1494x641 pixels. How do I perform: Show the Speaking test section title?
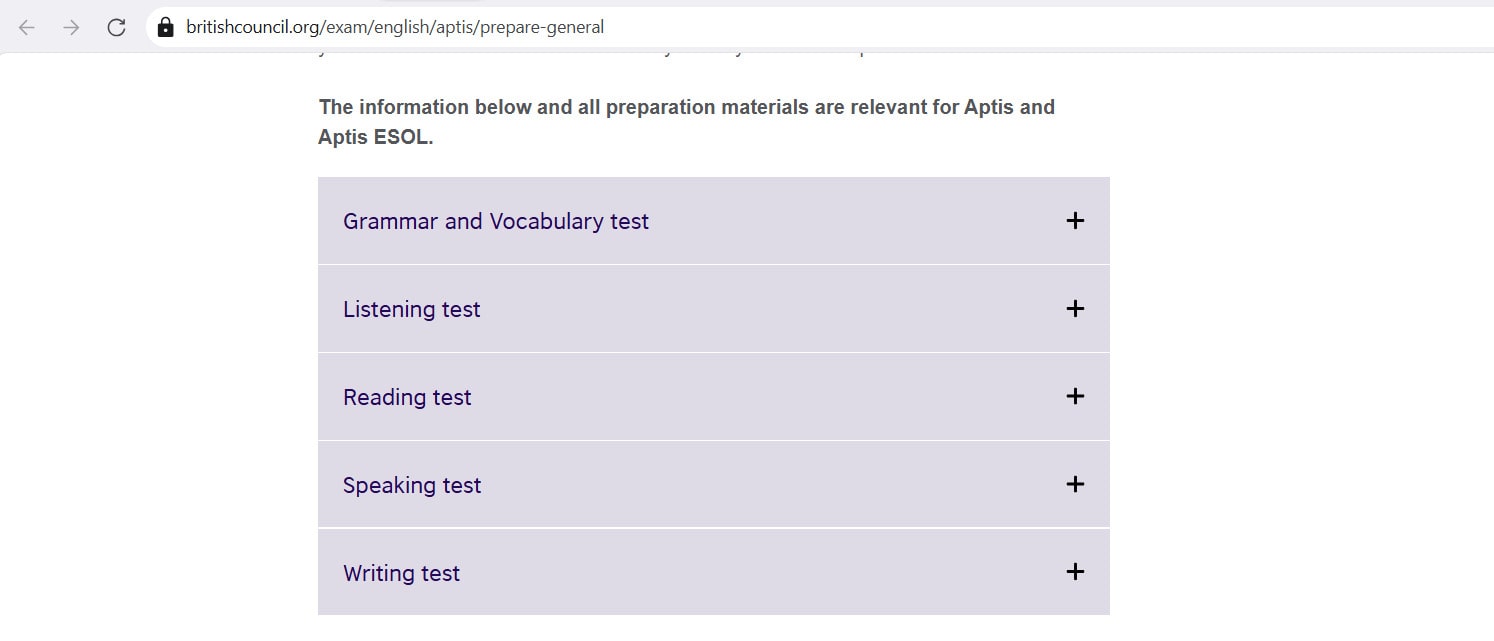pyautogui.click(x=412, y=486)
